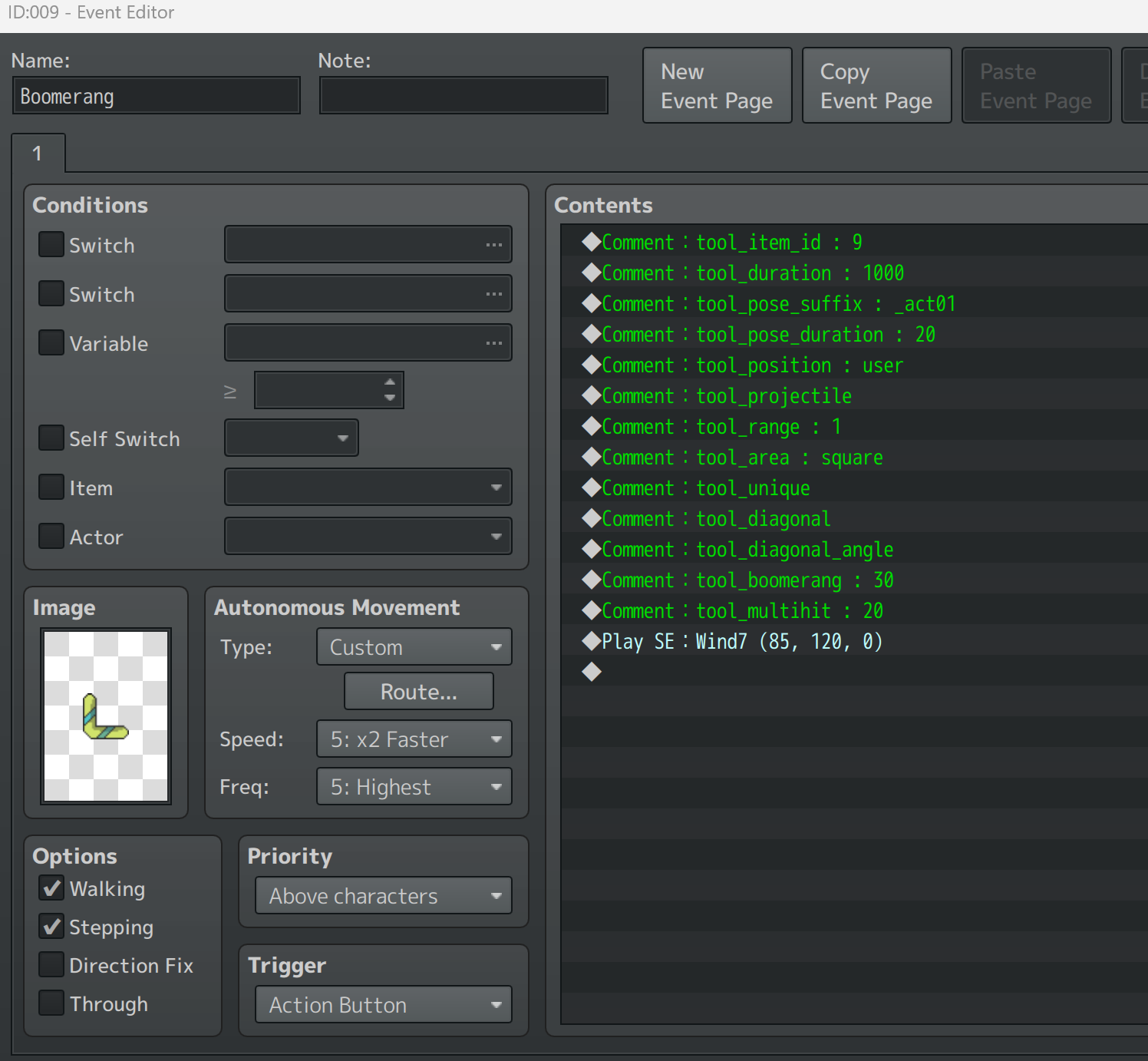Open the movement Type dropdown showing Custom
Screen dimensions: 1148x1061
[x=414, y=647]
